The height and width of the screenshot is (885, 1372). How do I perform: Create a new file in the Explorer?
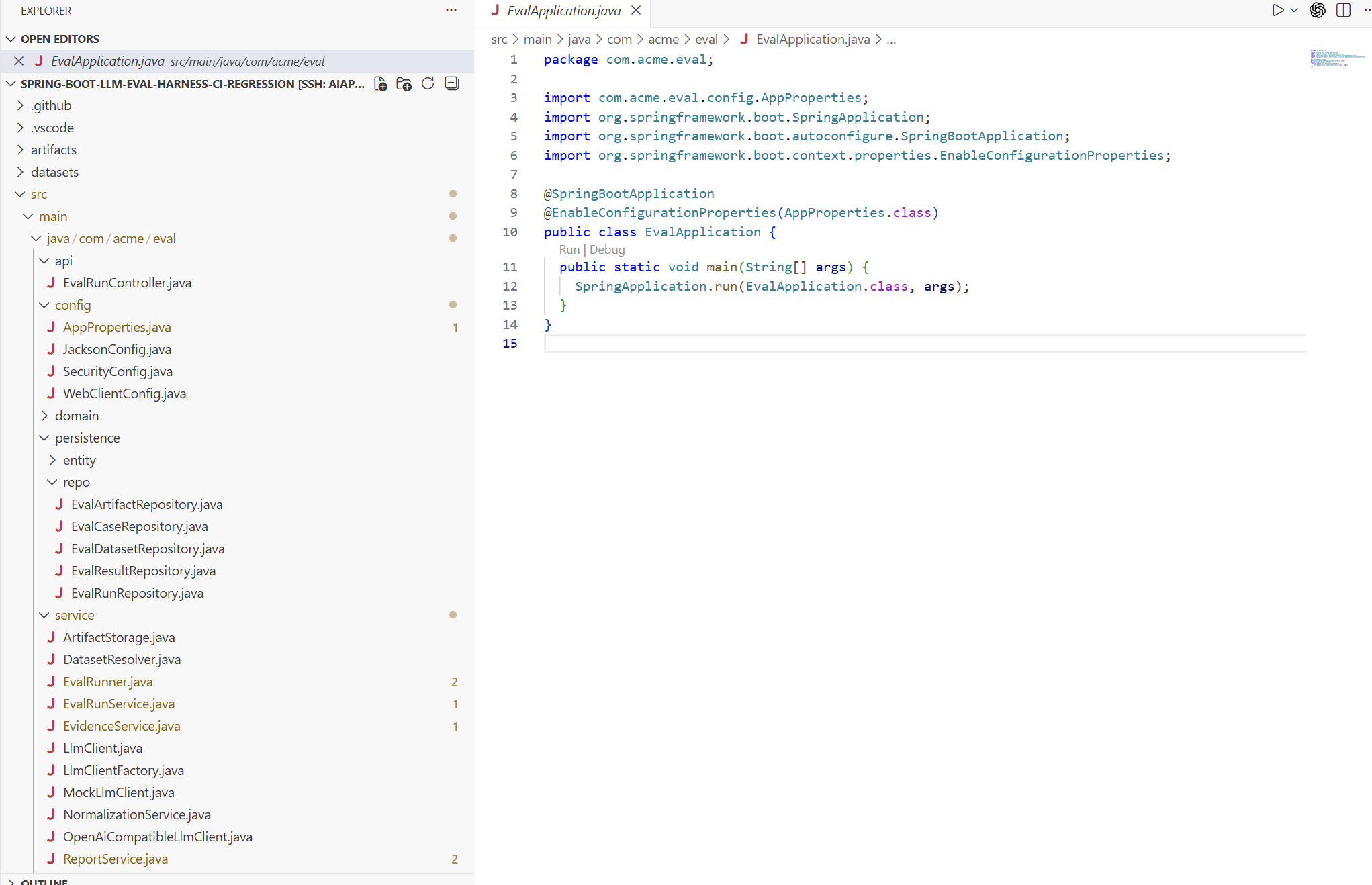[380, 83]
